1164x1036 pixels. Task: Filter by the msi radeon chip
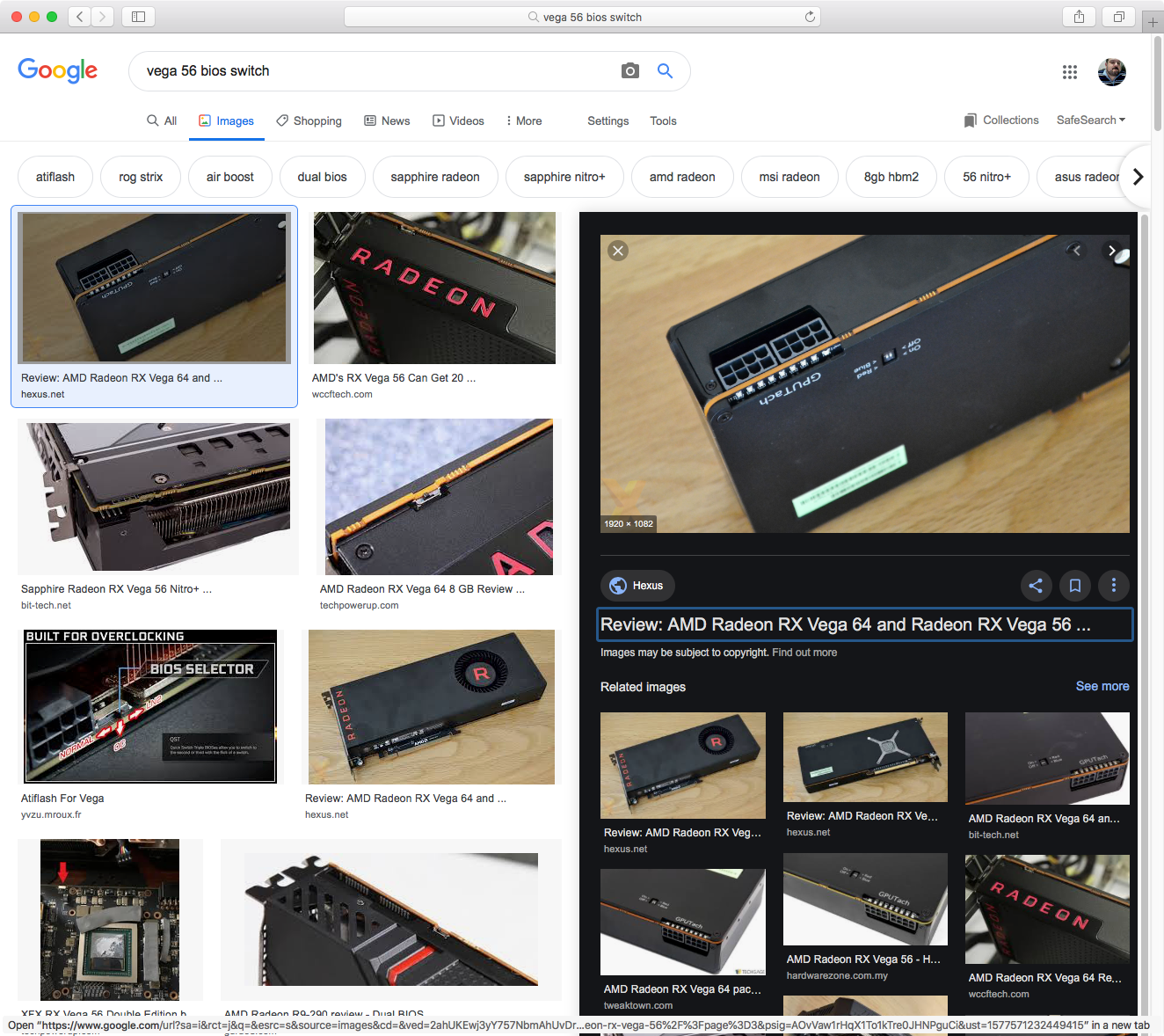[x=789, y=177]
